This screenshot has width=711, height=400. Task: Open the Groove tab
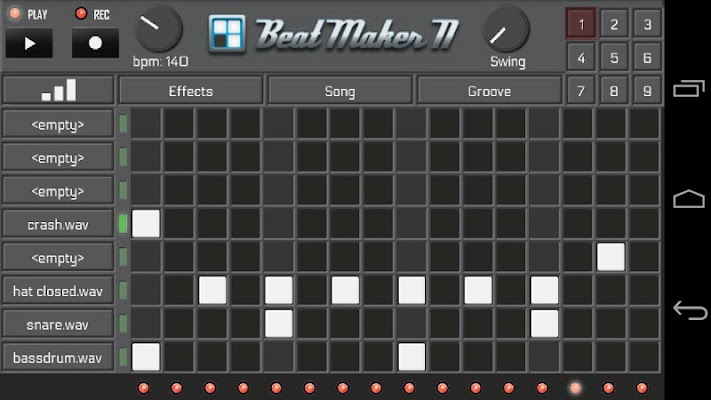pyautogui.click(x=489, y=91)
